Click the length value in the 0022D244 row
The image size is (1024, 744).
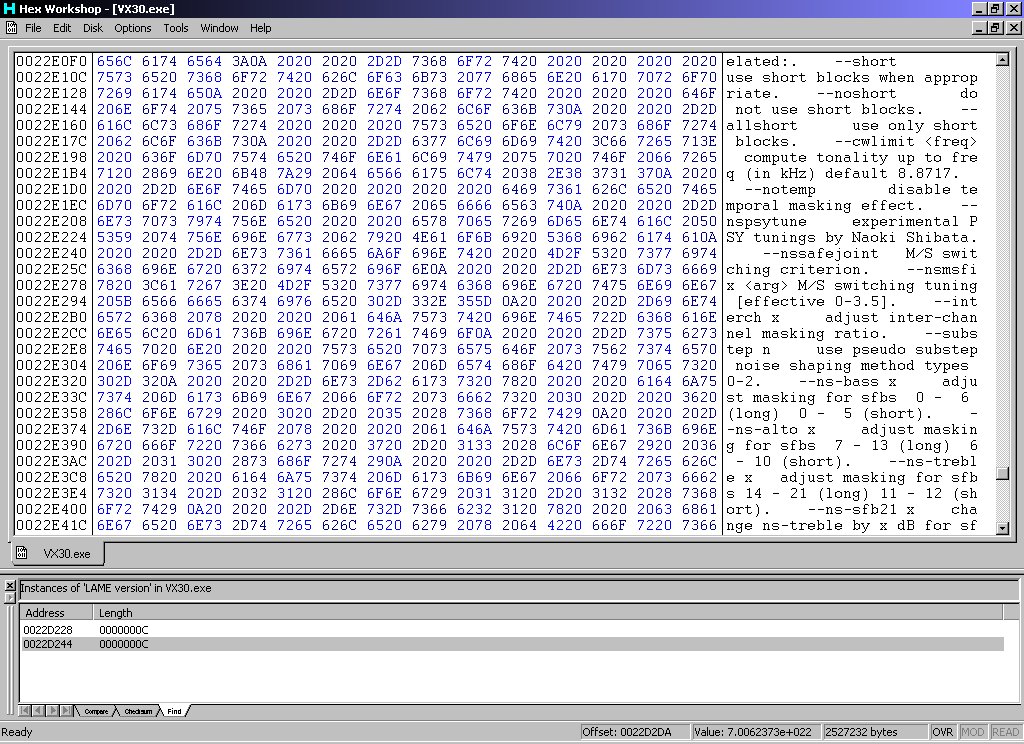tap(123, 644)
